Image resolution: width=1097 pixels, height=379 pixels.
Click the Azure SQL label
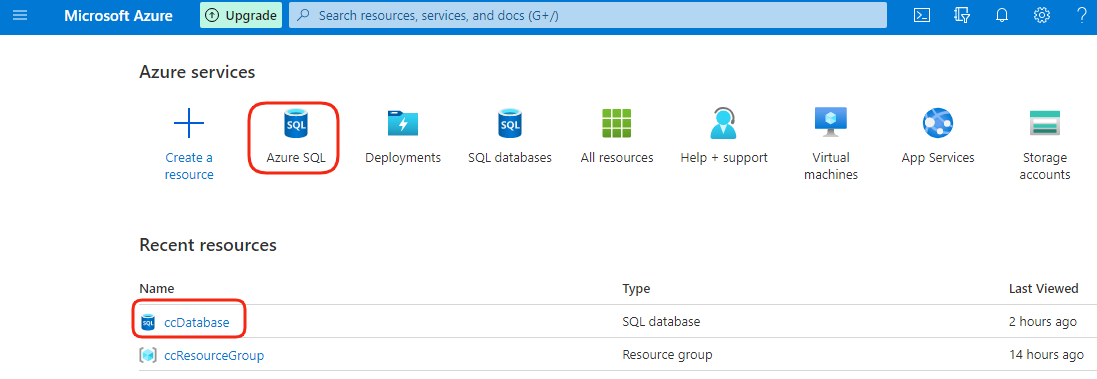pos(296,158)
